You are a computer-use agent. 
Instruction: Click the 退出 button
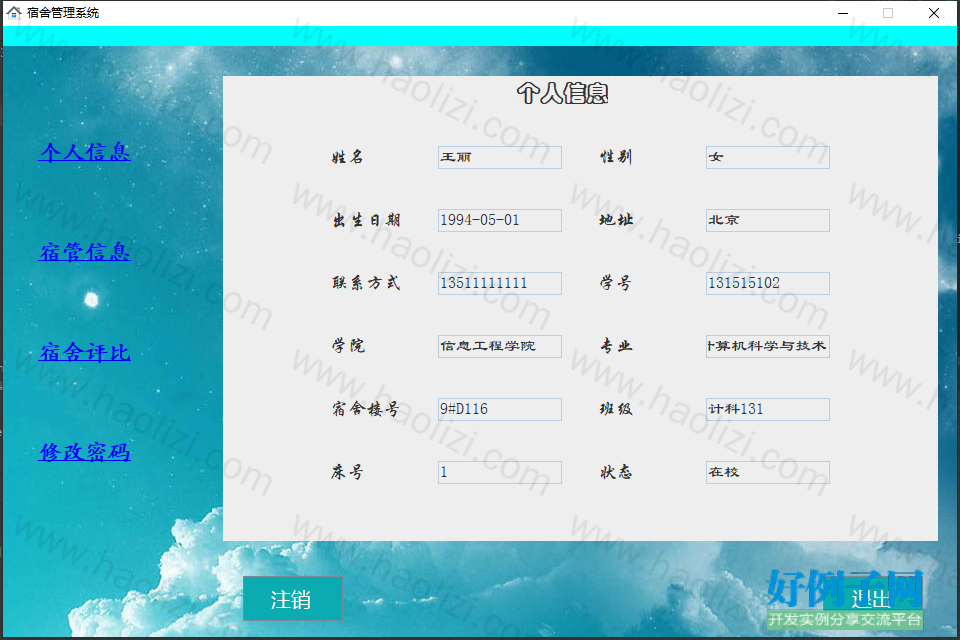(872, 599)
